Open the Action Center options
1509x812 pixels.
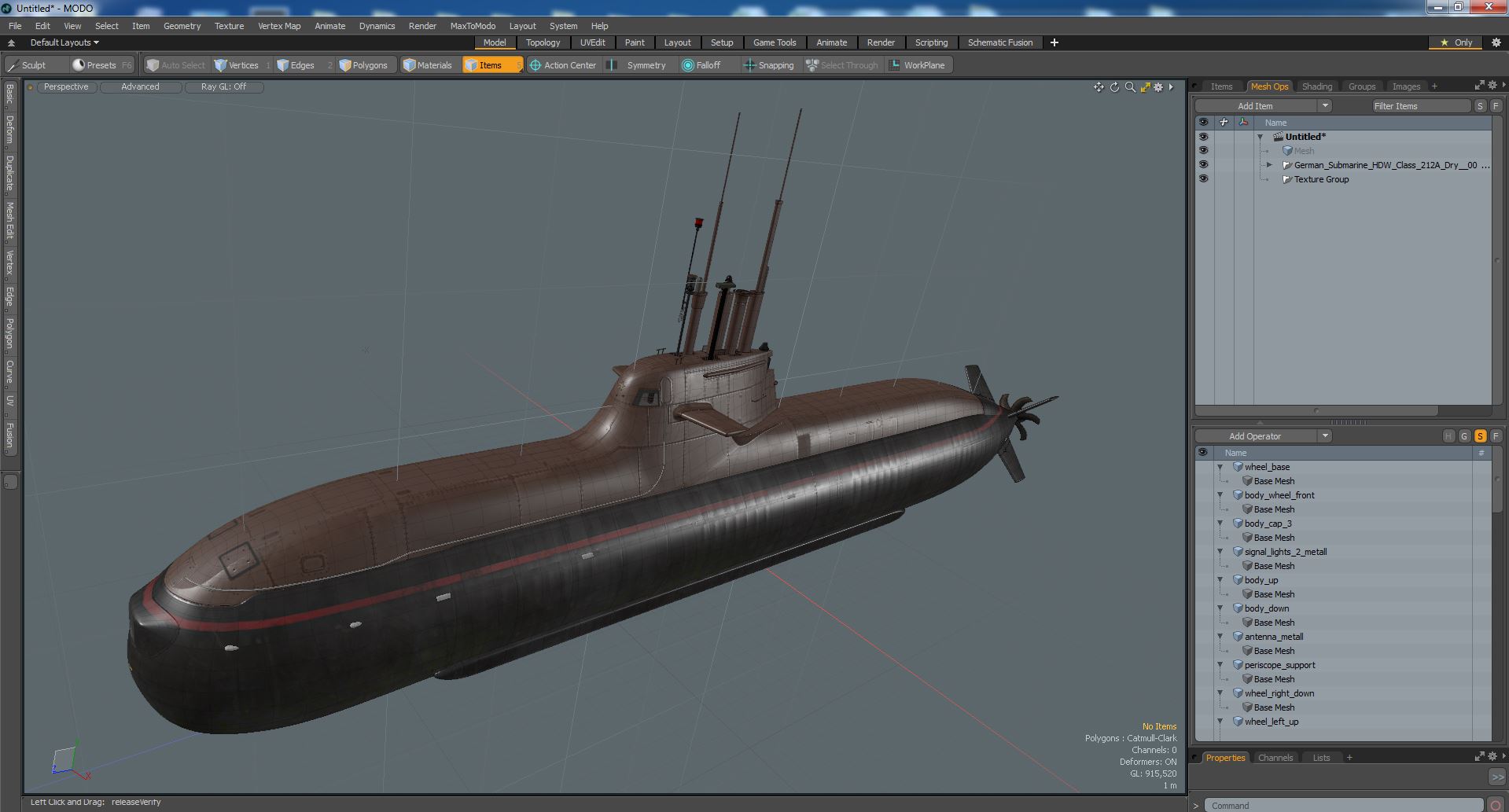tap(563, 65)
